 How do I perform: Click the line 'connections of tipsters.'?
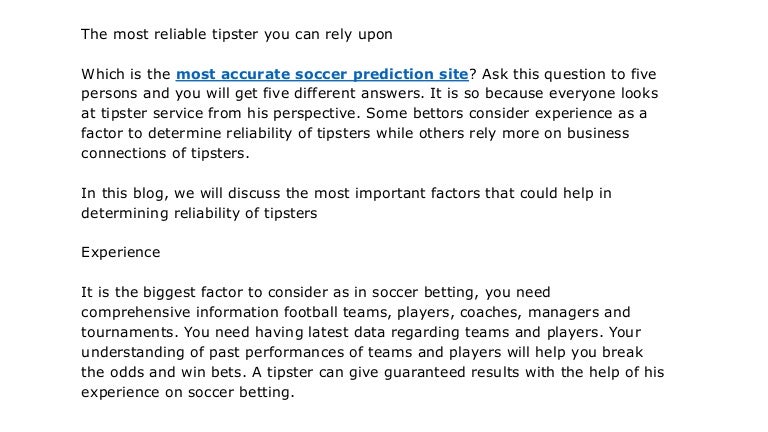[x=166, y=154]
